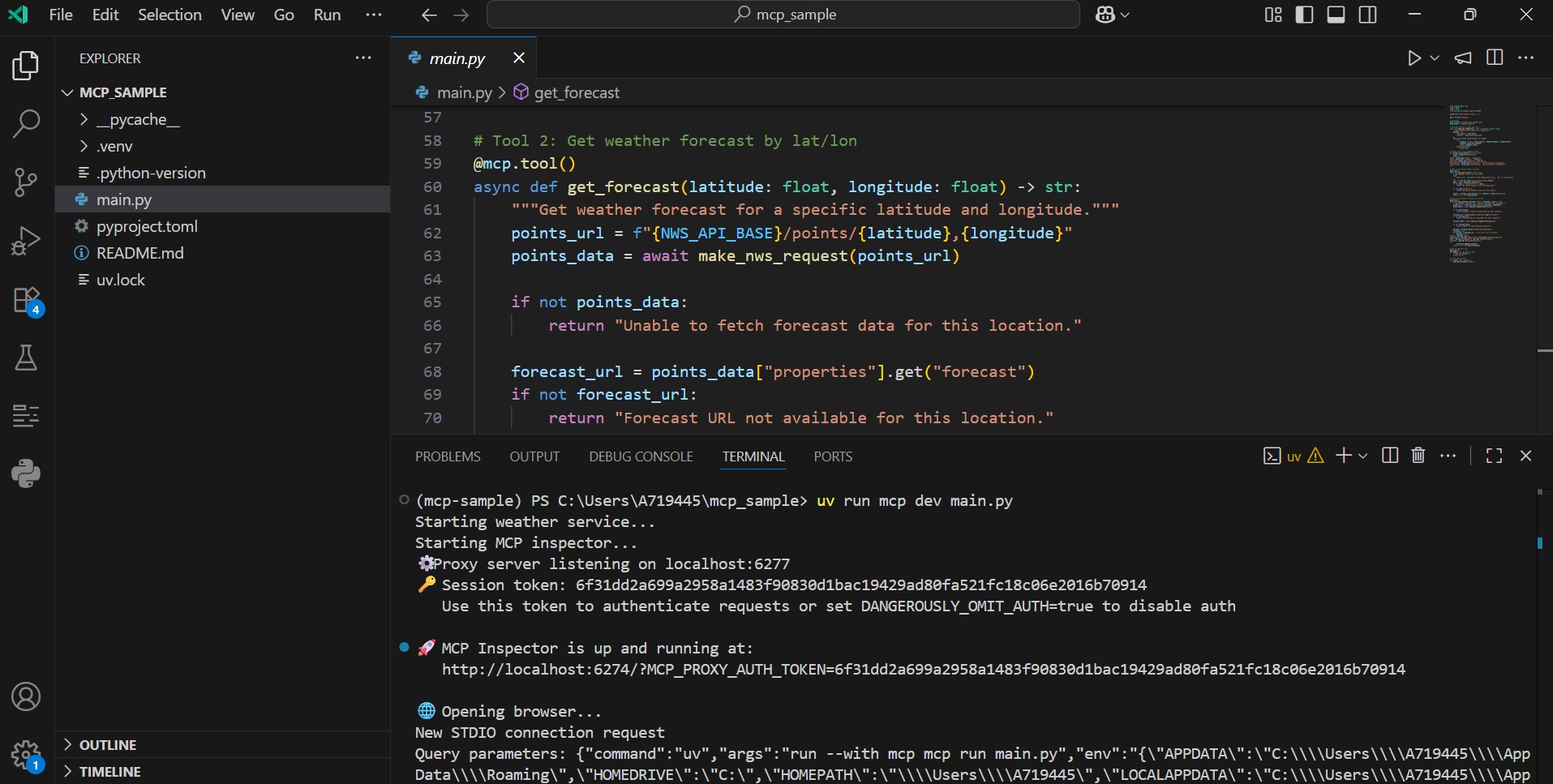Click the code minimap preview

(x=1479, y=186)
